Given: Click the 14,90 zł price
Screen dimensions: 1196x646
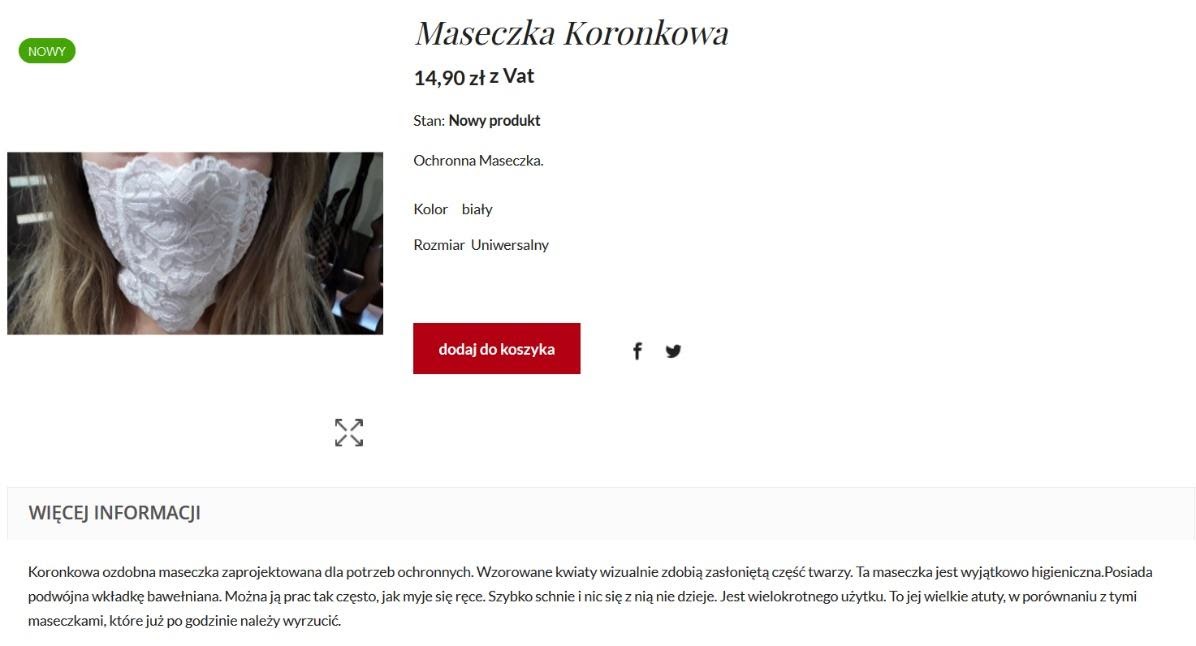Looking at the screenshot, I should coord(449,78).
